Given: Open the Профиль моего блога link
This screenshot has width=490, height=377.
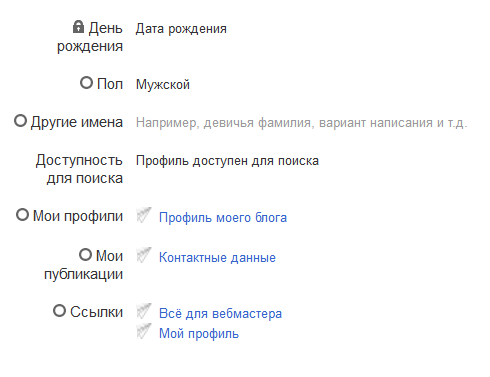Looking at the screenshot, I should pyautogui.click(x=223, y=217).
